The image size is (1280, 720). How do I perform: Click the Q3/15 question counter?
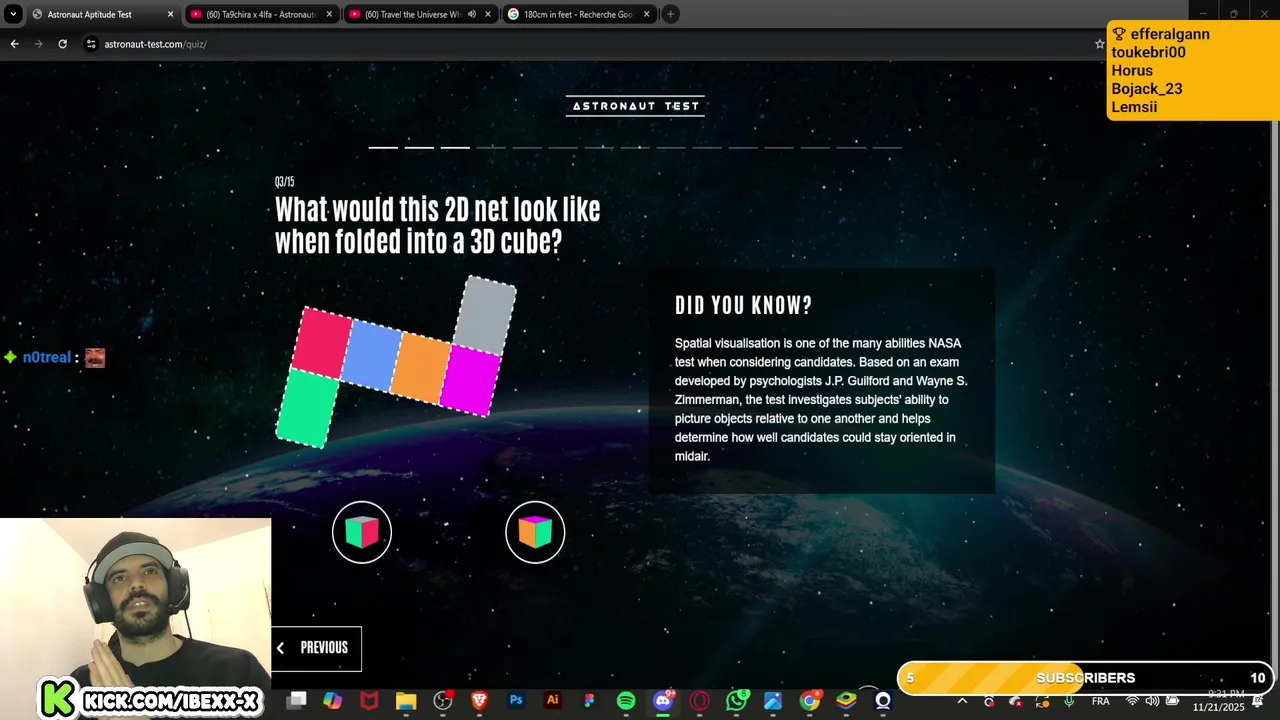(285, 182)
